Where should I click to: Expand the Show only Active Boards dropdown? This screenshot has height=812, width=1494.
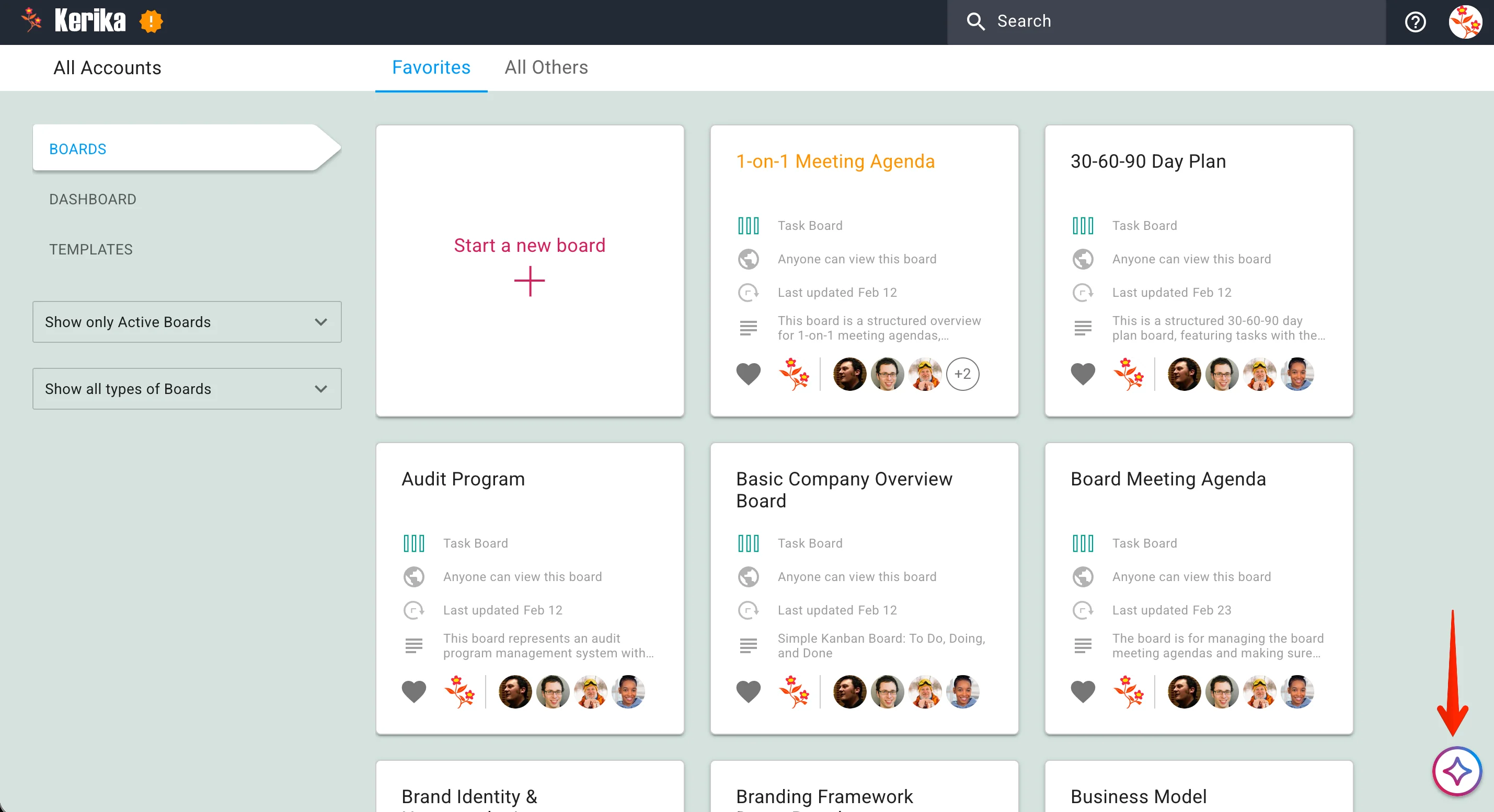coord(187,322)
